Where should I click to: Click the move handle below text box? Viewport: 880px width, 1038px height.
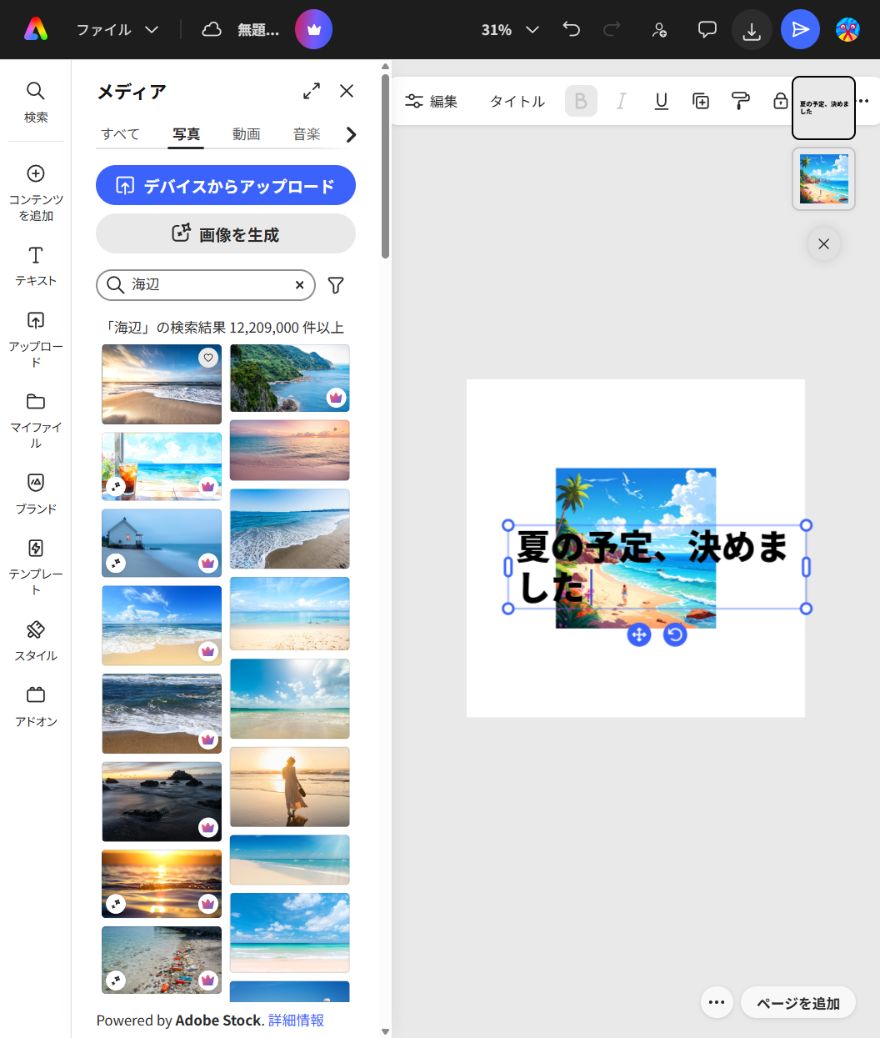click(638, 635)
